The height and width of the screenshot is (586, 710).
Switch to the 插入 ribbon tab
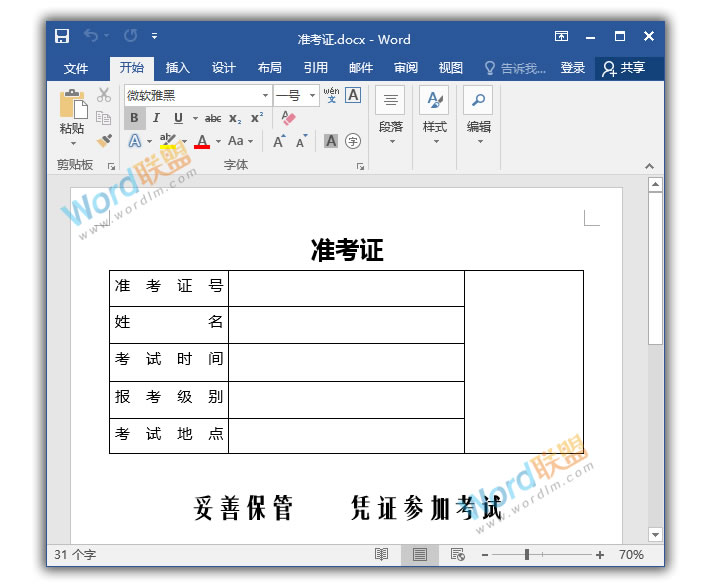(177, 68)
